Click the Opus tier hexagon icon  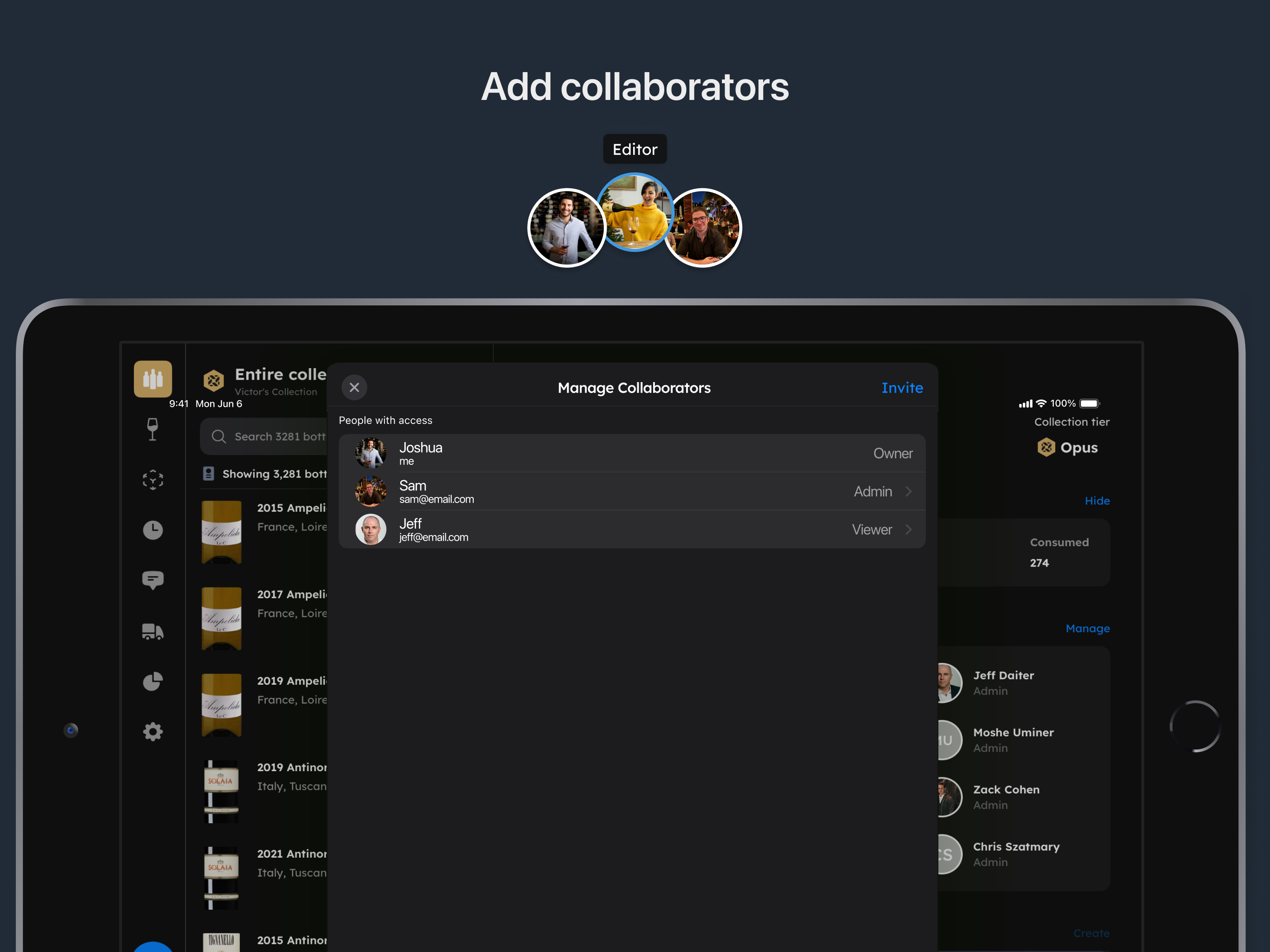tap(1046, 447)
